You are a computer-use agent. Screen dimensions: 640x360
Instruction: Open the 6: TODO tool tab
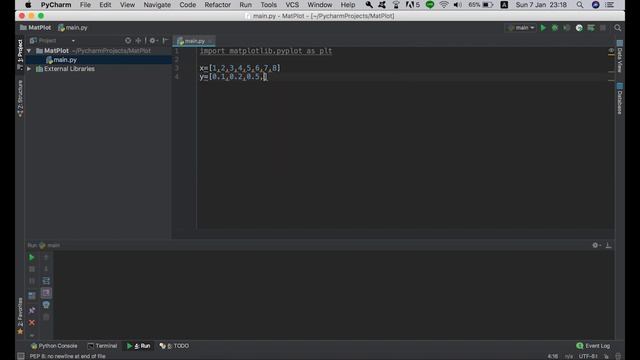point(174,346)
